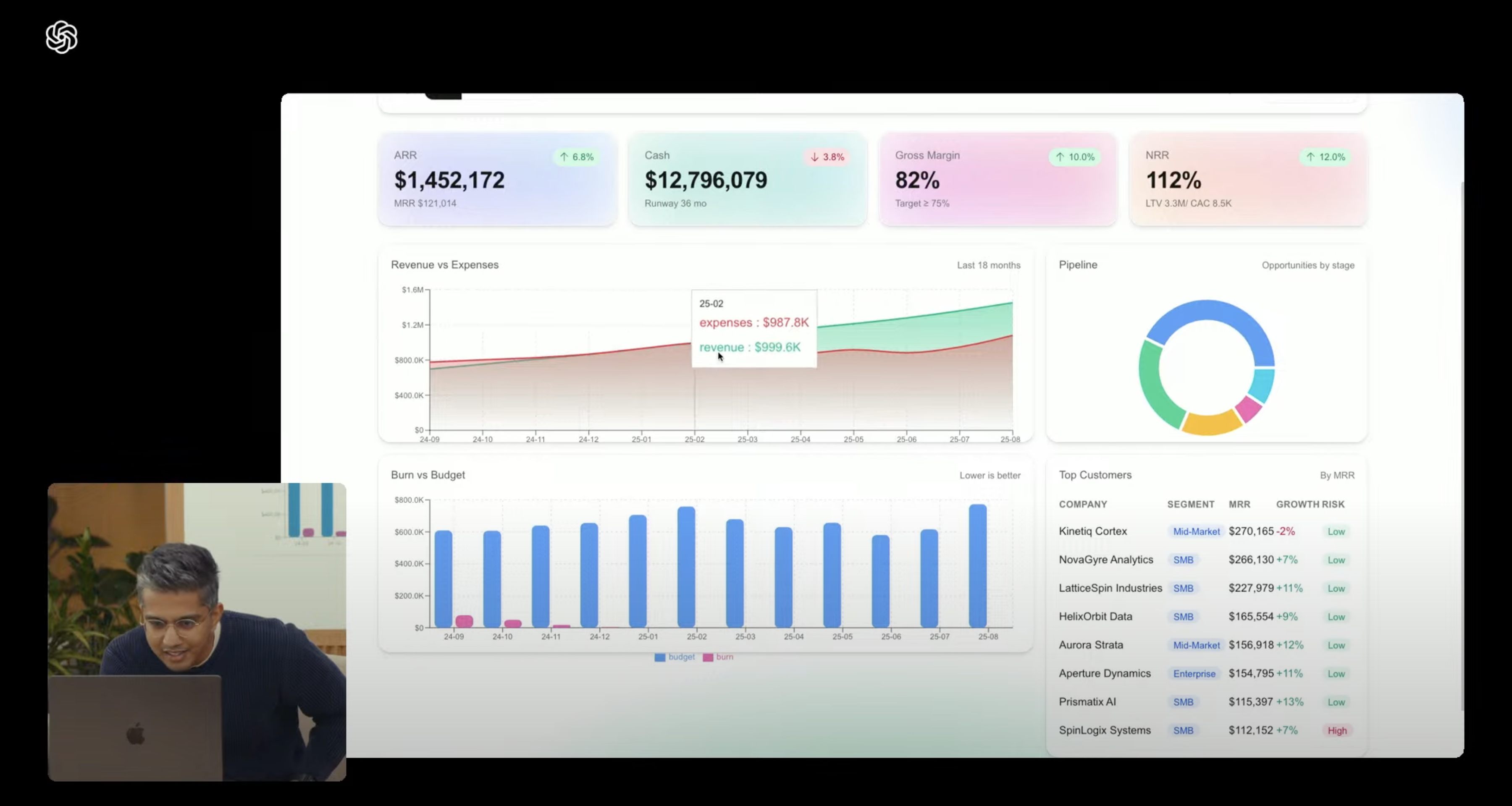Click the Gross Margin 10.0% up-arrow badge
Screen dimensions: 1512x806
tap(1075, 157)
